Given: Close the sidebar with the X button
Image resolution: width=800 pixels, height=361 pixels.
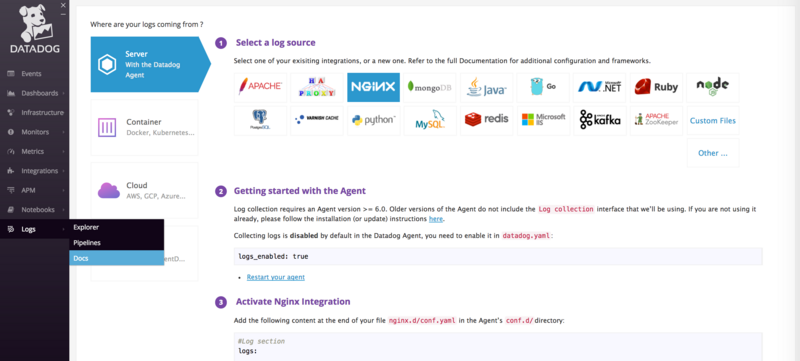Looking at the screenshot, I should tap(63, 5).
